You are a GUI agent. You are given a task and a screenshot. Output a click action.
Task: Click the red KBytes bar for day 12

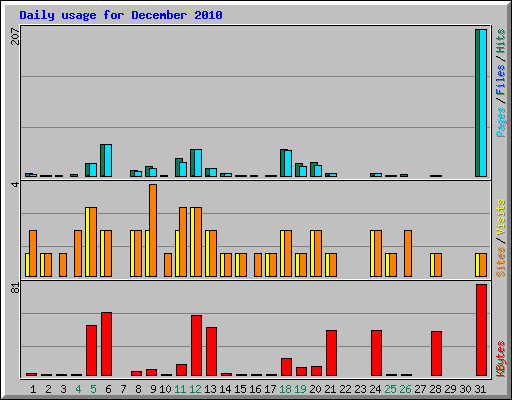pyautogui.click(x=196, y=346)
